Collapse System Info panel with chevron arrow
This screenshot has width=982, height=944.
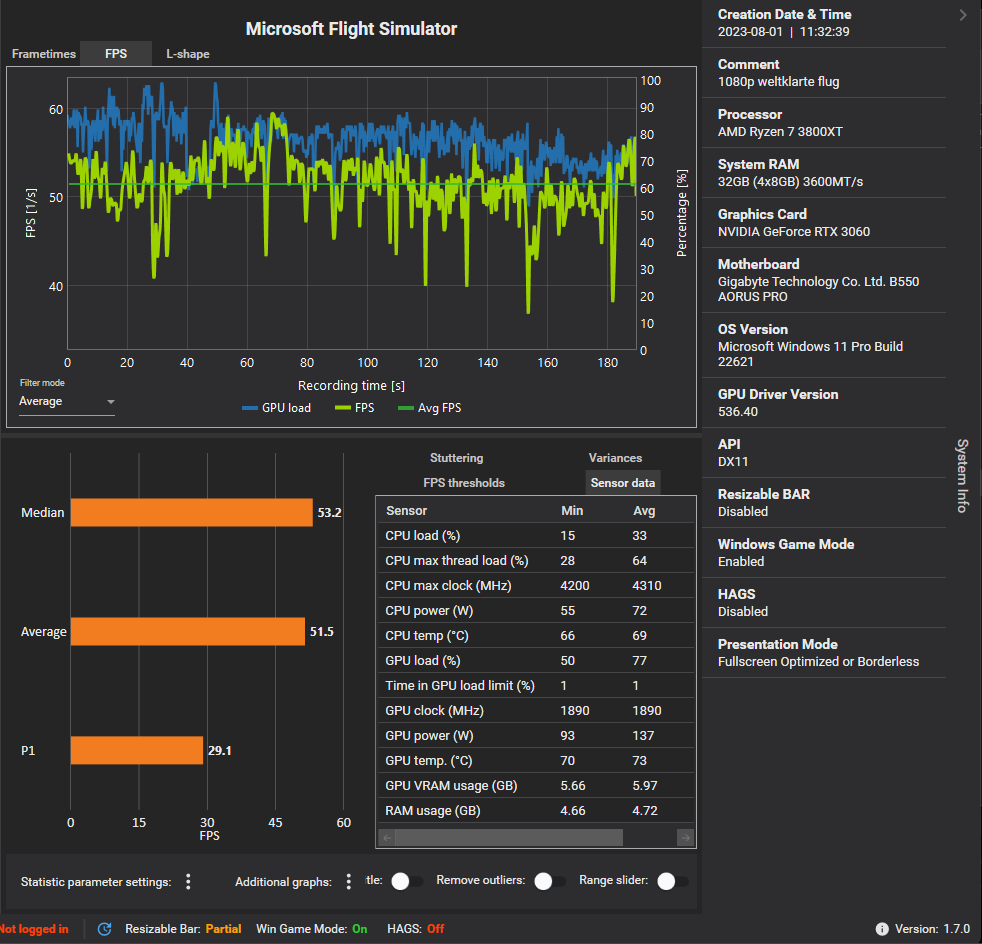pyautogui.click(x=963, y=15)
